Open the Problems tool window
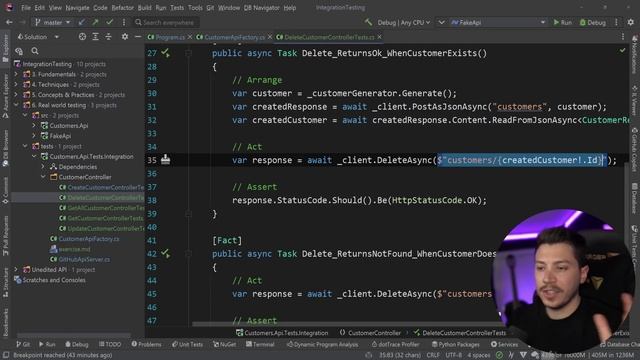The image size is (640, 360). pyautogui.click(x=146, y=344)
